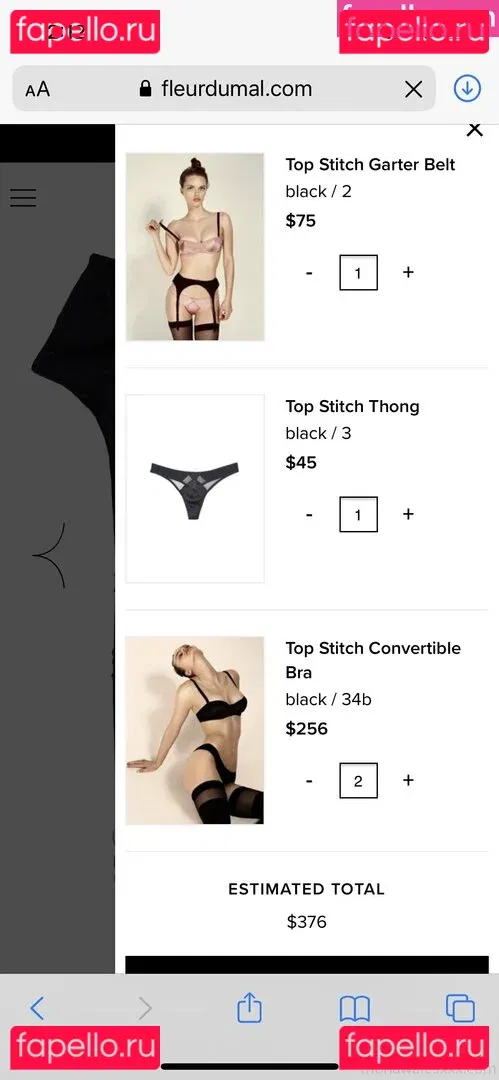Close the cart panel
Image resolution: width=499 pixels, height=1080 pixels.
point(475,129)
